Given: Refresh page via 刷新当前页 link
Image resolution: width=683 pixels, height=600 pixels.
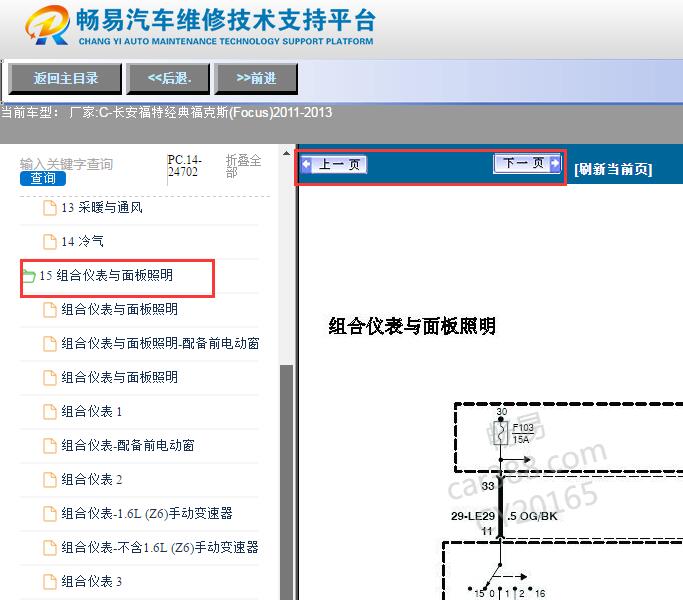Looking at the screenshot, I should click(613, 169).
